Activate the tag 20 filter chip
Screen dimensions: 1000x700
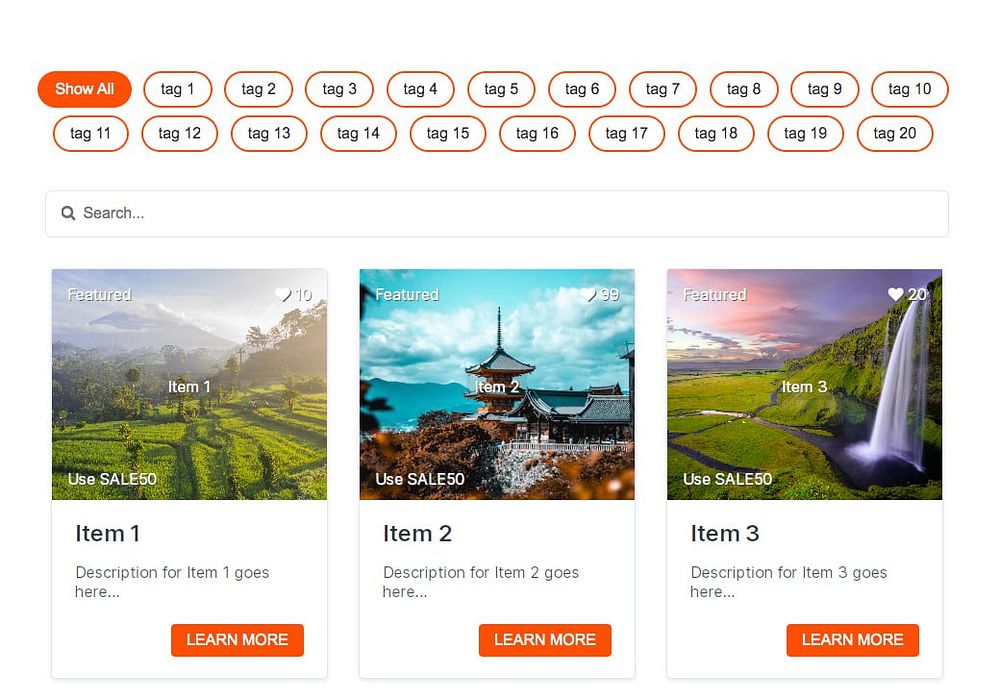pyautogui.click(x=895, y=134)
